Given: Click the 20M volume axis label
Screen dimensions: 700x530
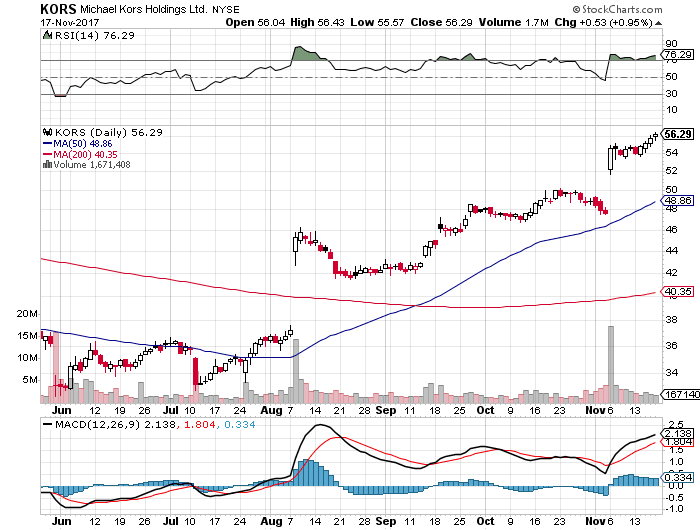Looking at the screenshot, I should click(27, 313).
